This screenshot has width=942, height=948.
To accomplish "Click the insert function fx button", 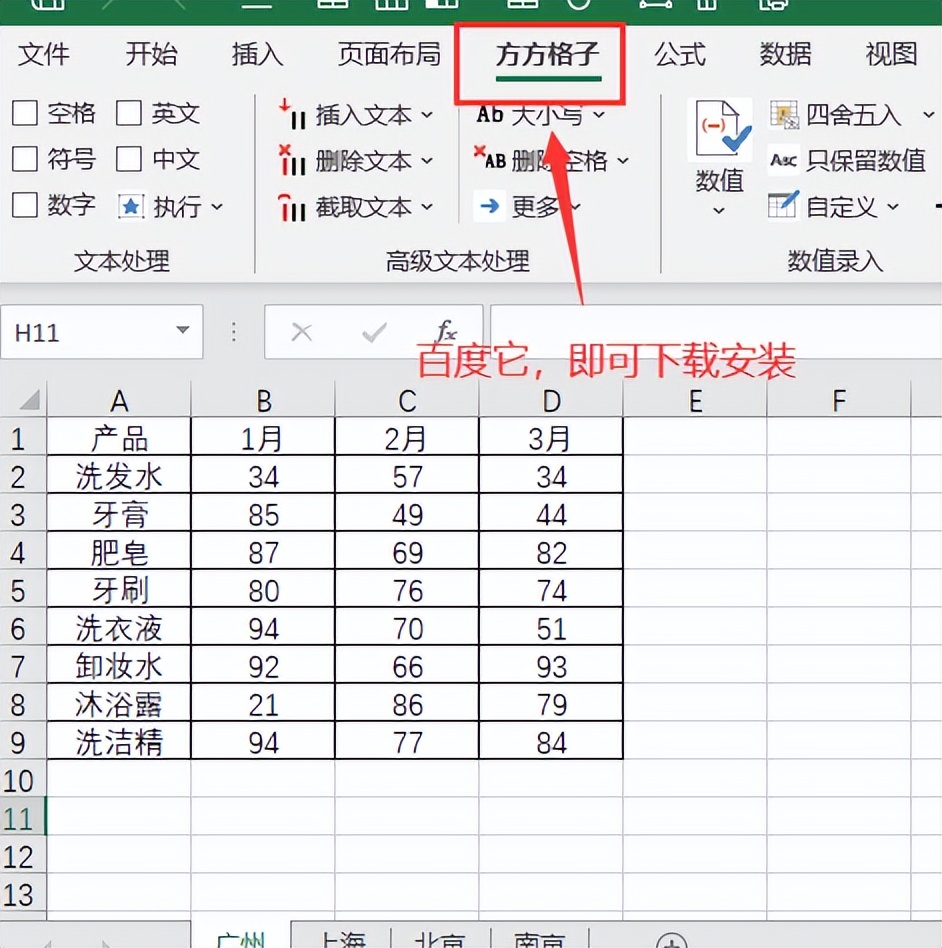I will point(446,332).
